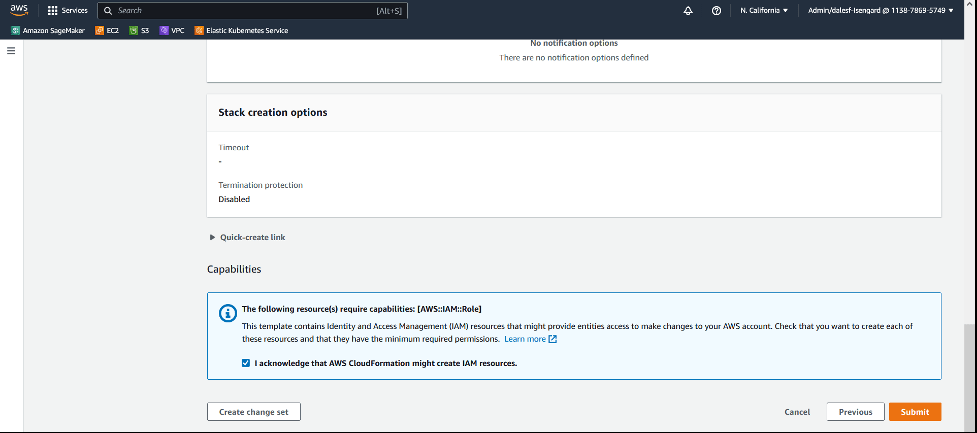Open the Services grid menu
Viewport: 977px width, 433px height.
coord(67,10)
